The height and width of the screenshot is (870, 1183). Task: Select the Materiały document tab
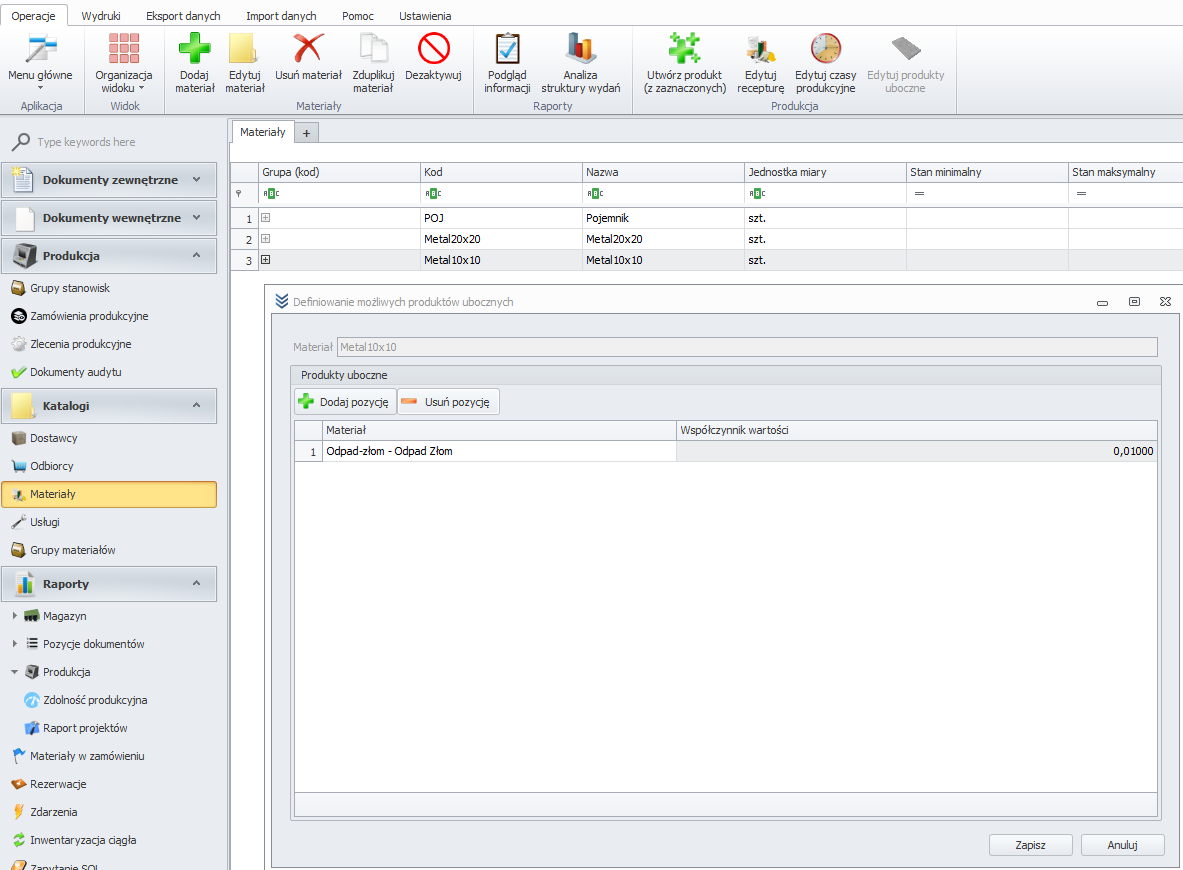(263, 132)
